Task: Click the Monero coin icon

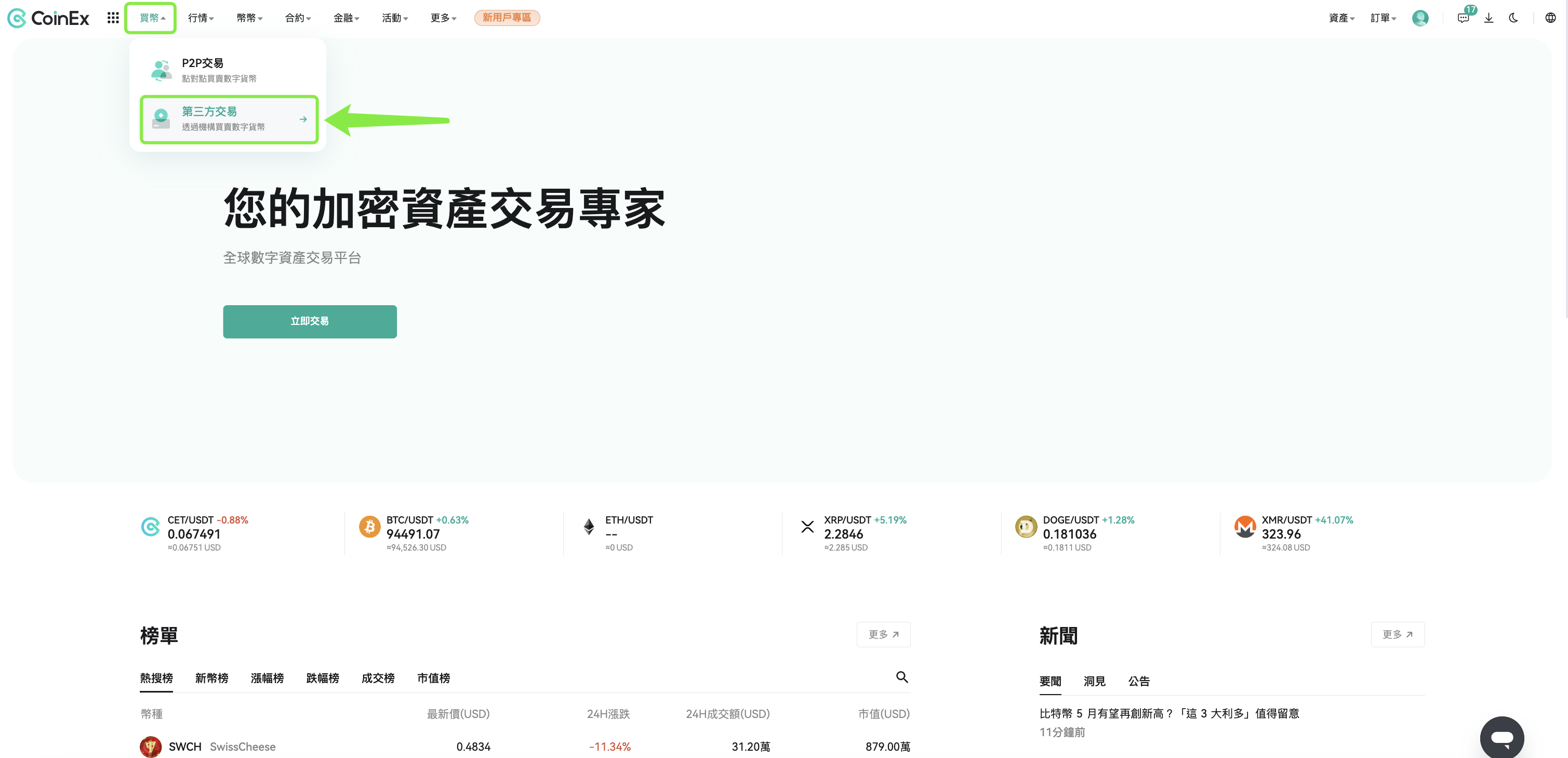Action: pyautogui.click(x=1245, y=527)
